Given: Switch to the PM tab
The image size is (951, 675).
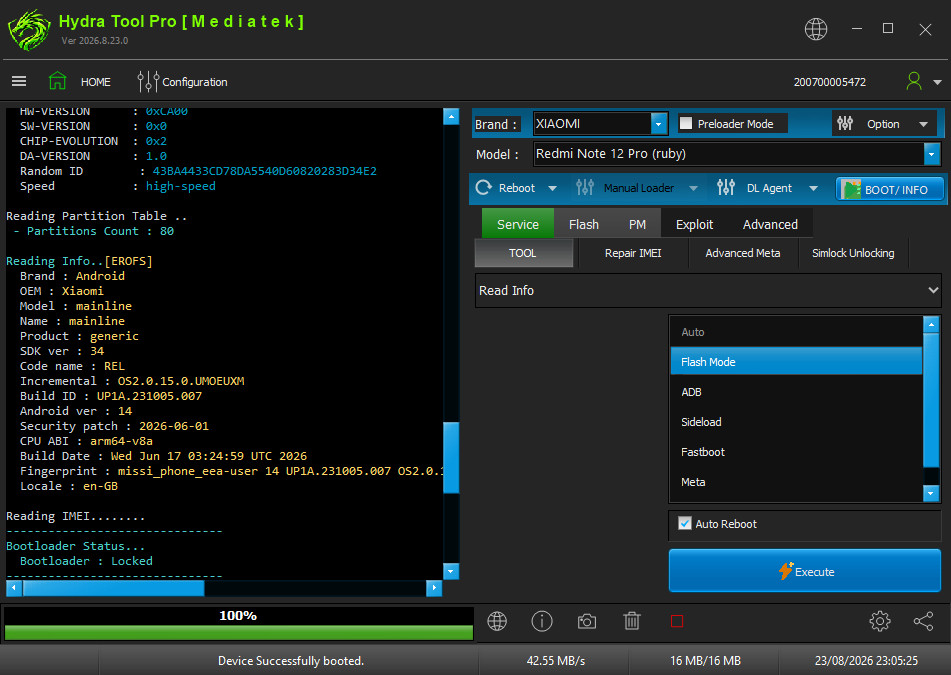Looking at the screenshot, I should (x=637, y=224).
